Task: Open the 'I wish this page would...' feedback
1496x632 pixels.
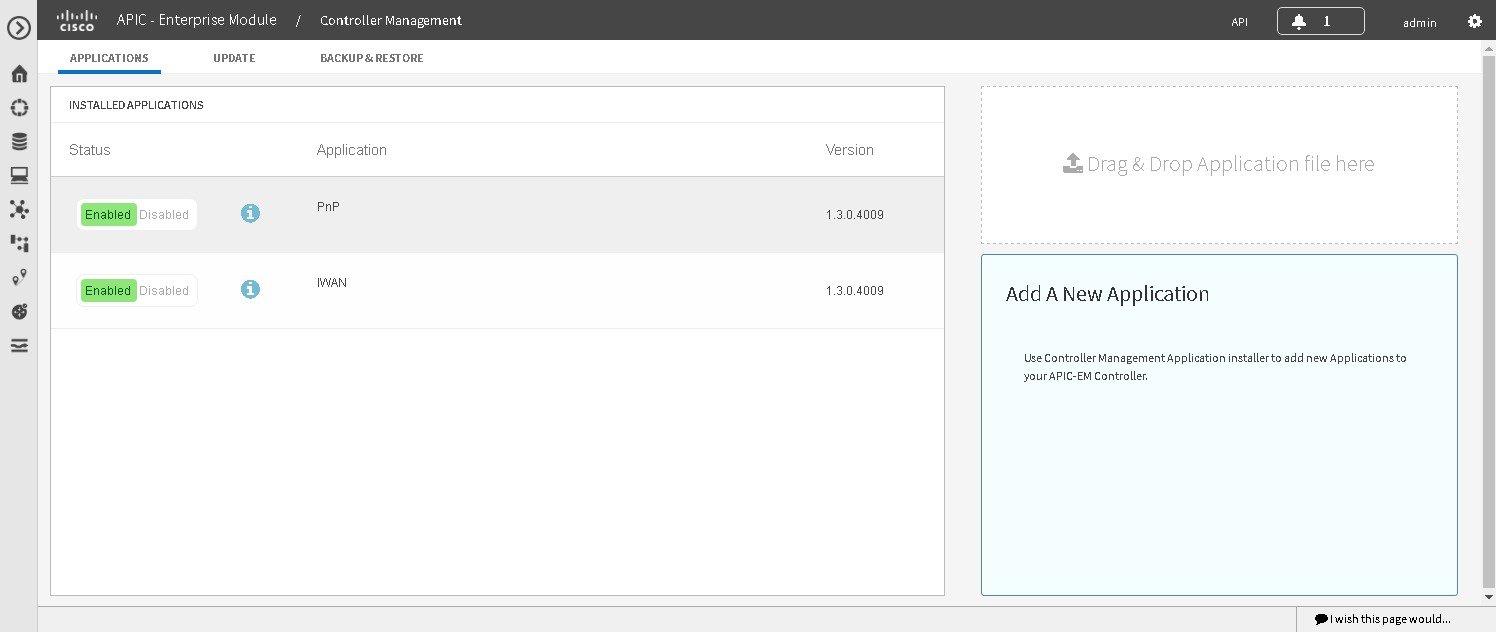Action: click(x=1381, y=618)
